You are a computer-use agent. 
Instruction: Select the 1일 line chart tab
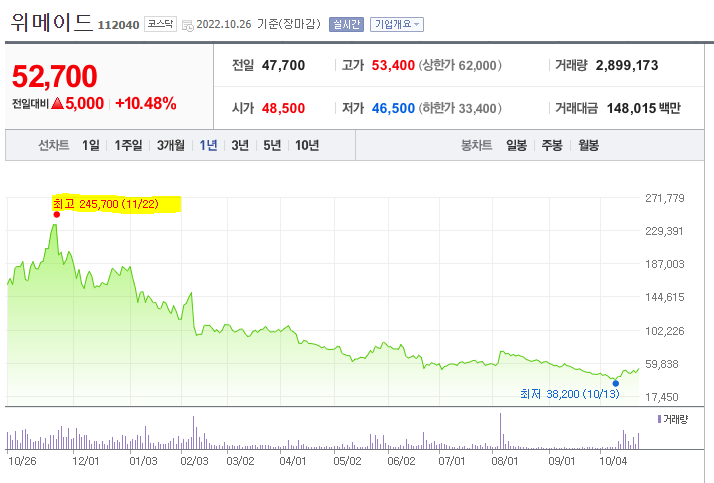point(91,145)
